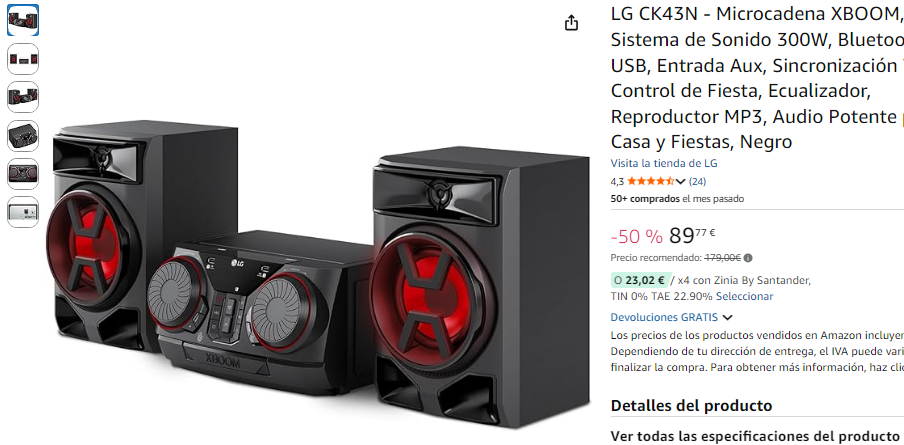
Task: Select the fourth thumbnail showing the main unit
Action: [23, 135]
